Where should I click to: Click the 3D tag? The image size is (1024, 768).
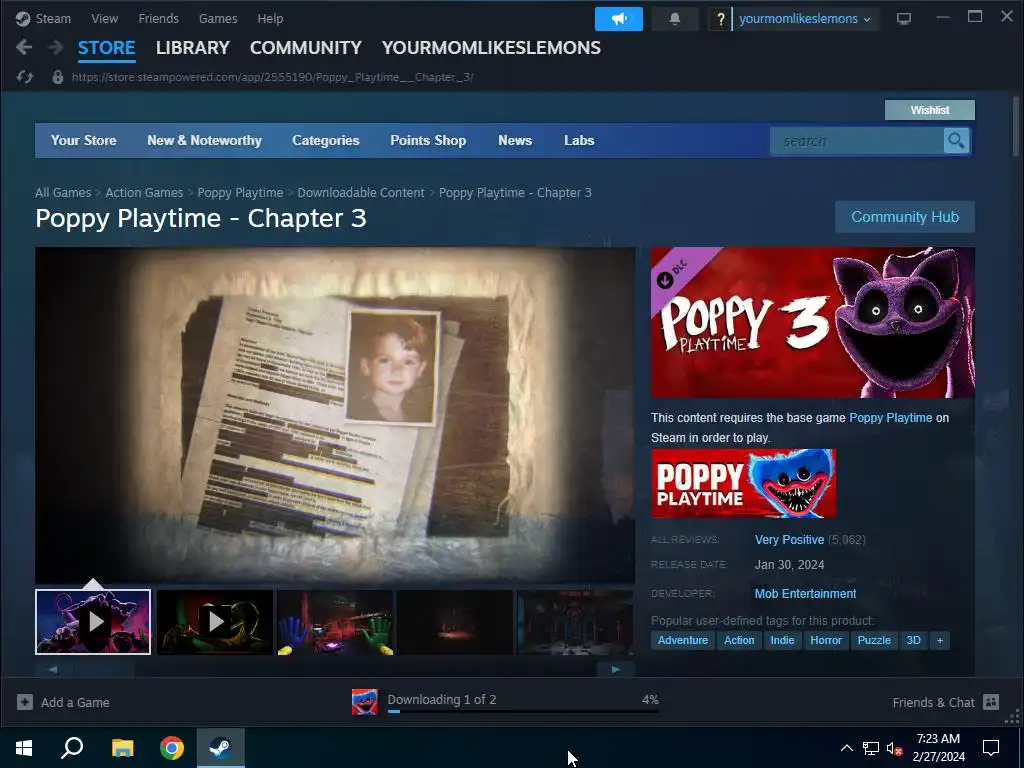[x=914, y=640]
